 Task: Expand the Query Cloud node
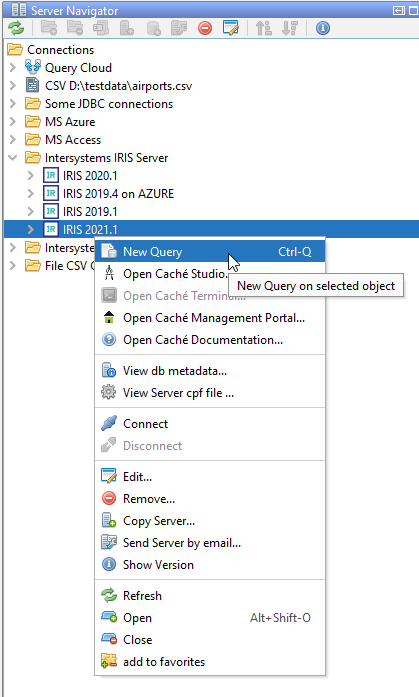tap(13, 68)
